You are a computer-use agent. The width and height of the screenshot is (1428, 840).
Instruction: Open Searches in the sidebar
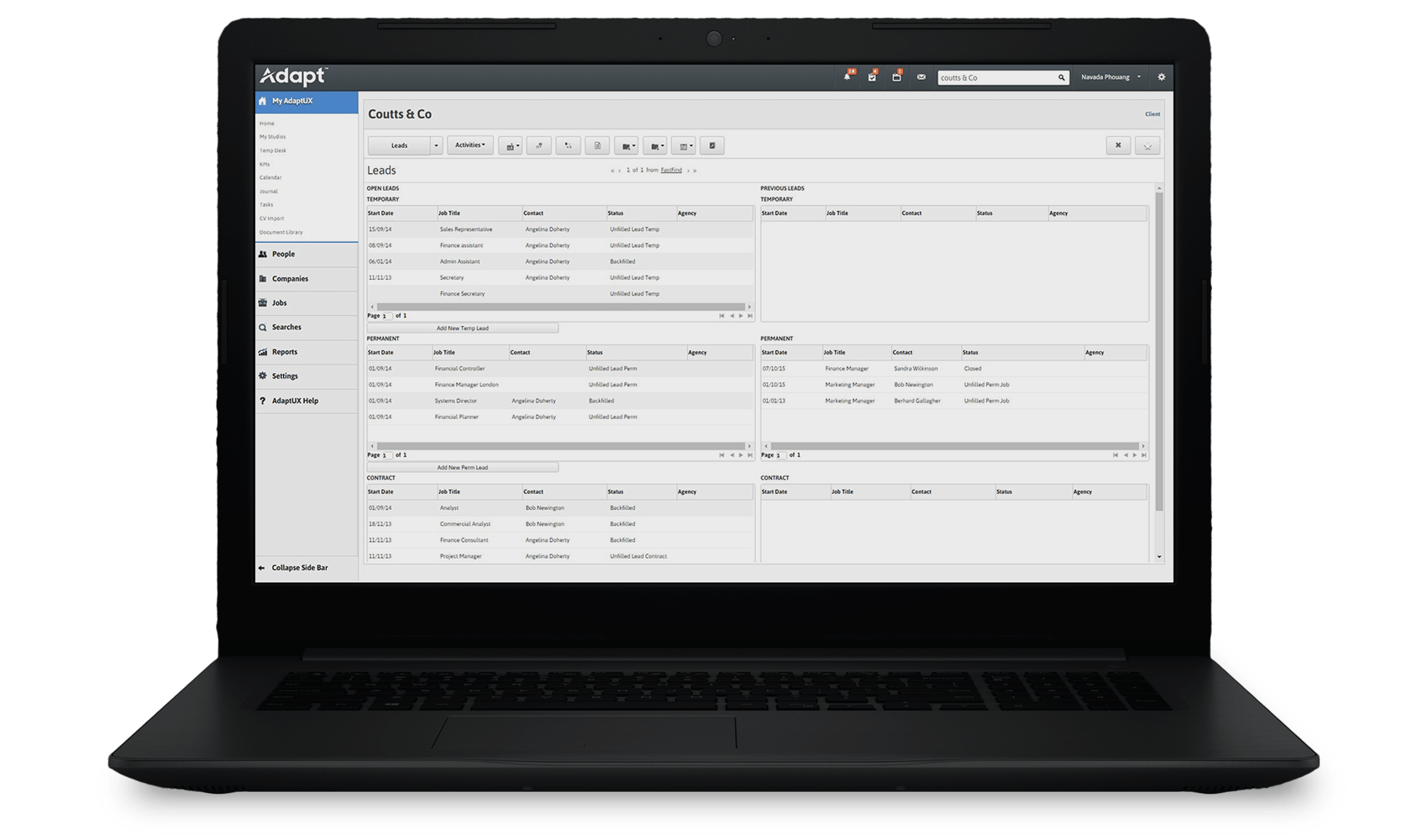point(307,328)
